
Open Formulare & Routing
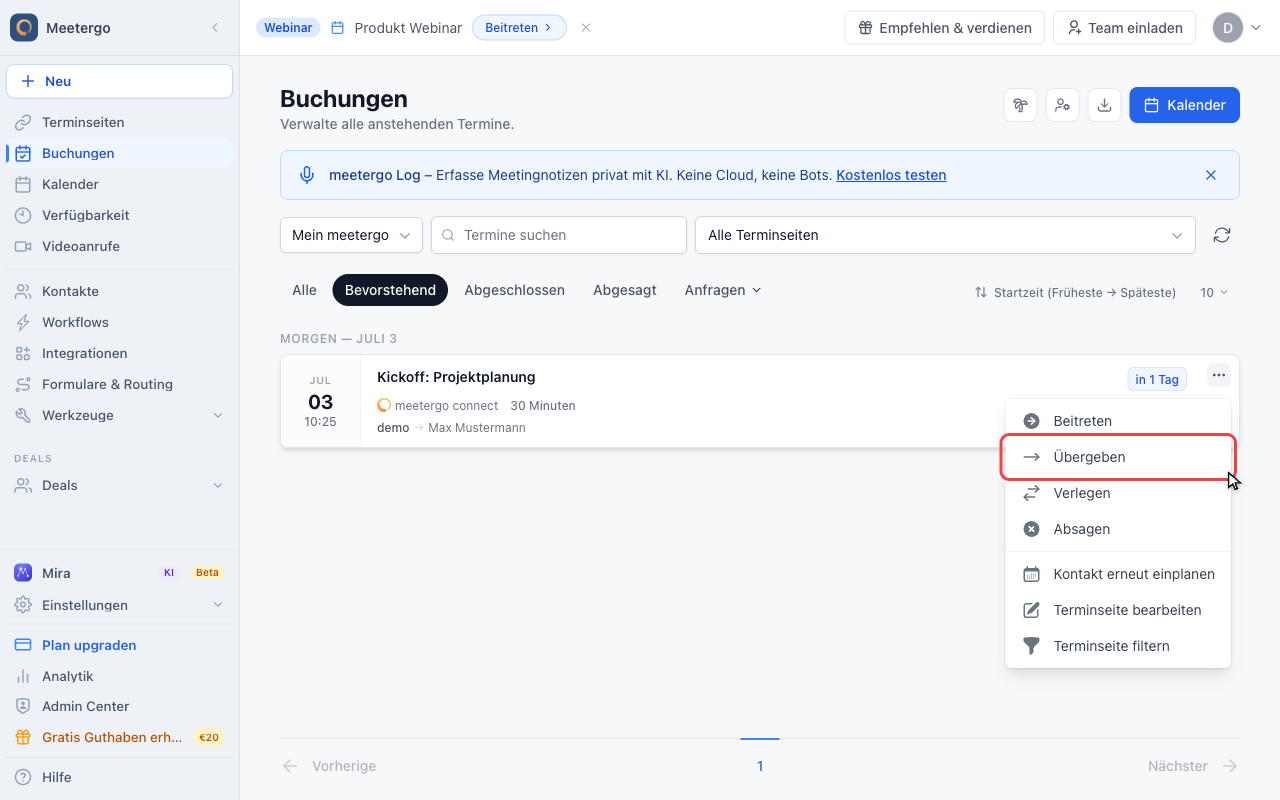(119, 384)
